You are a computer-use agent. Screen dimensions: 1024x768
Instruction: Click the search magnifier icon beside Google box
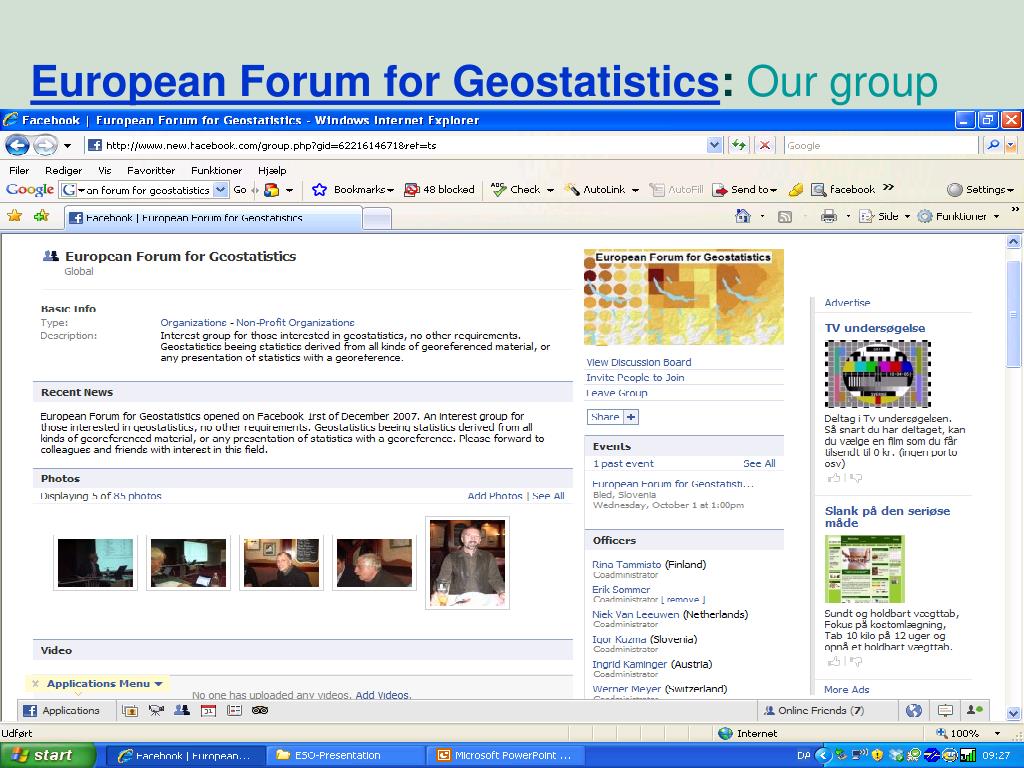click(993, 145)
